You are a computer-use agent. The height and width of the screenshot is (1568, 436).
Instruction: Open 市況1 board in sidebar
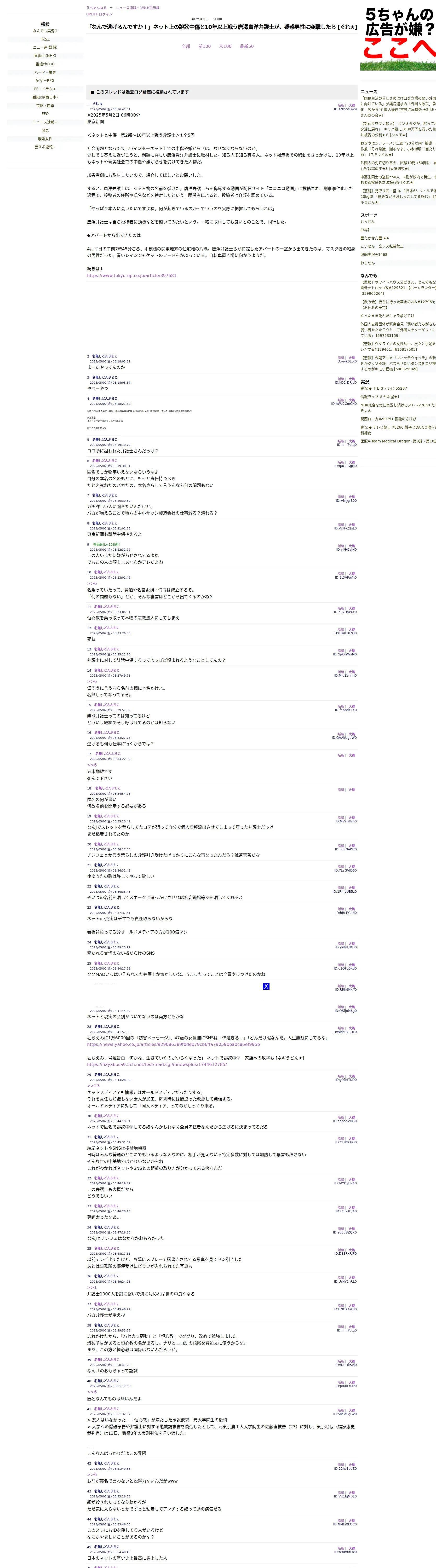[x=45, y=39]
